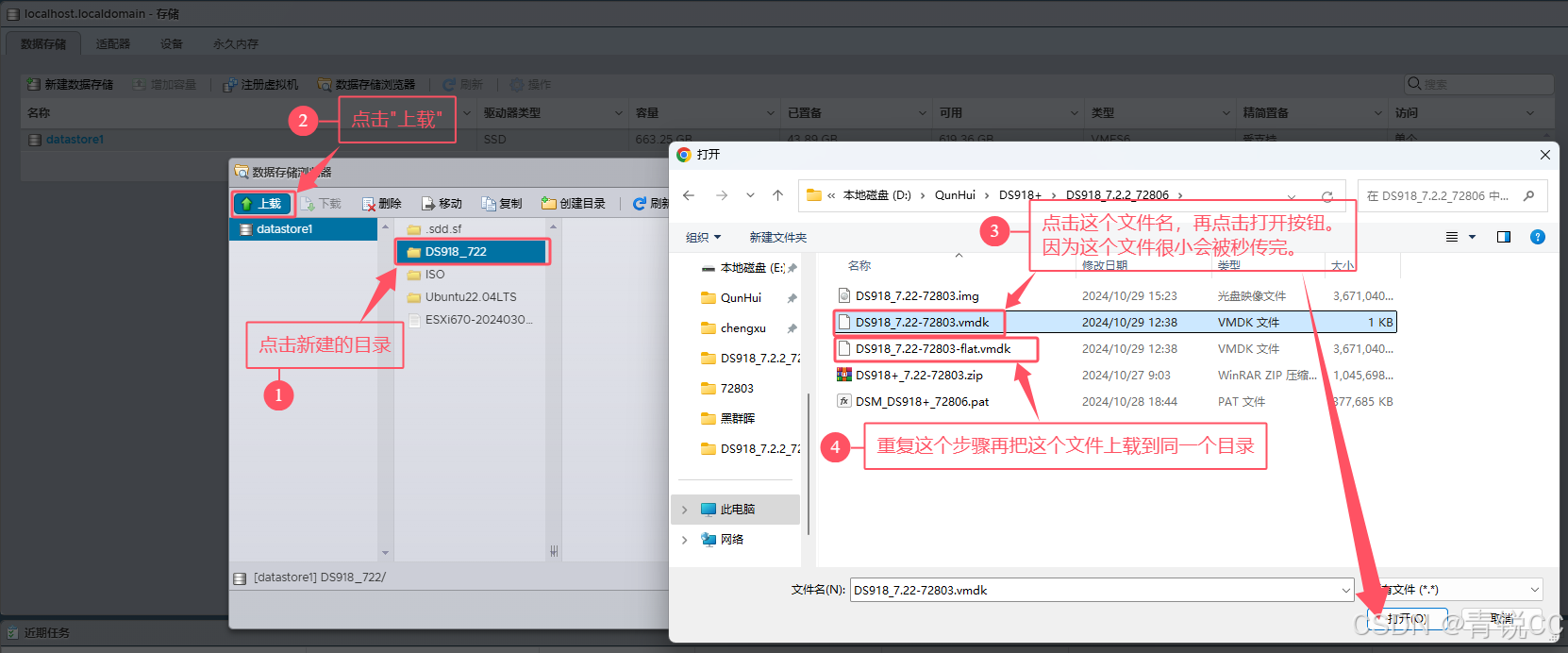Refresh the file dialog folder view
1568x653 pixels.
point(1326,196)
